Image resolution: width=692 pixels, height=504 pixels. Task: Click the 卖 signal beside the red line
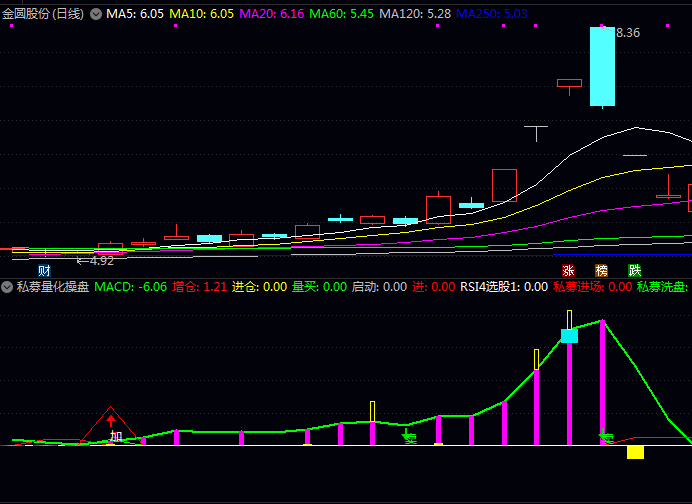[x=606, y=437]
